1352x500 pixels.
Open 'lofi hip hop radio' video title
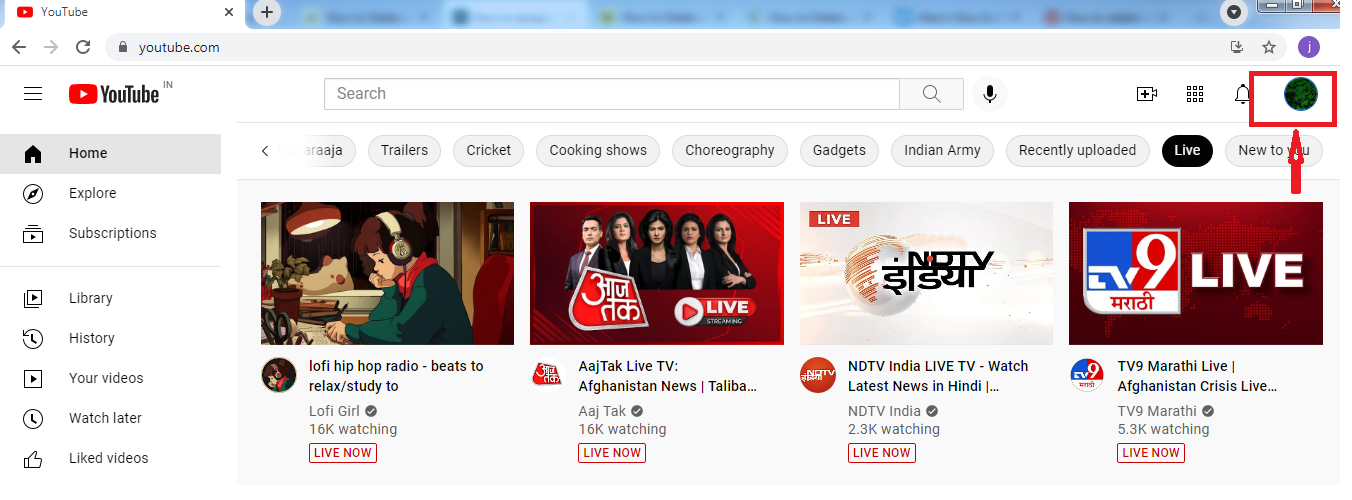pos(396,376)
